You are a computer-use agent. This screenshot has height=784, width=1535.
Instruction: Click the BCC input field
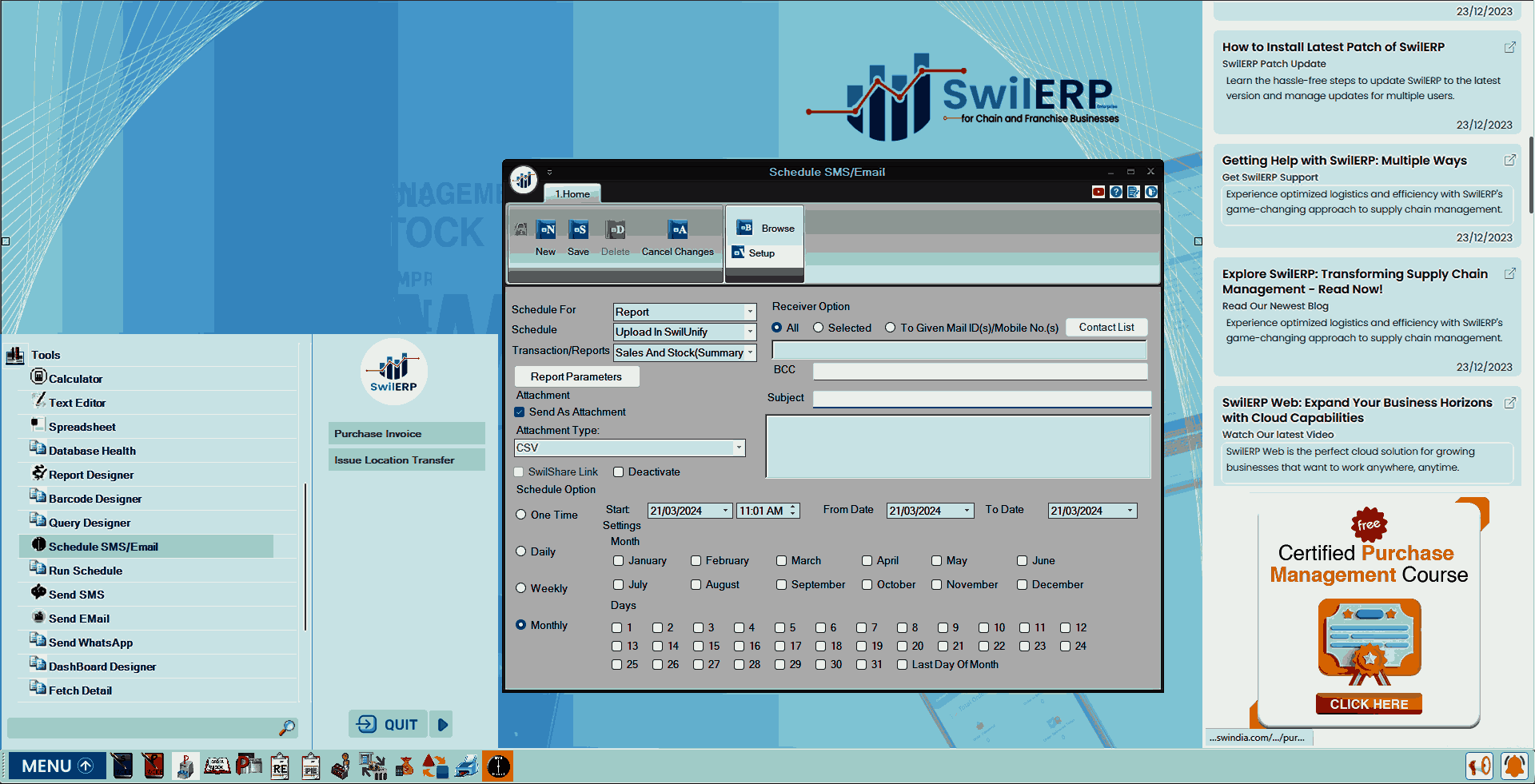pyautogui.click(x=980, y=370)
